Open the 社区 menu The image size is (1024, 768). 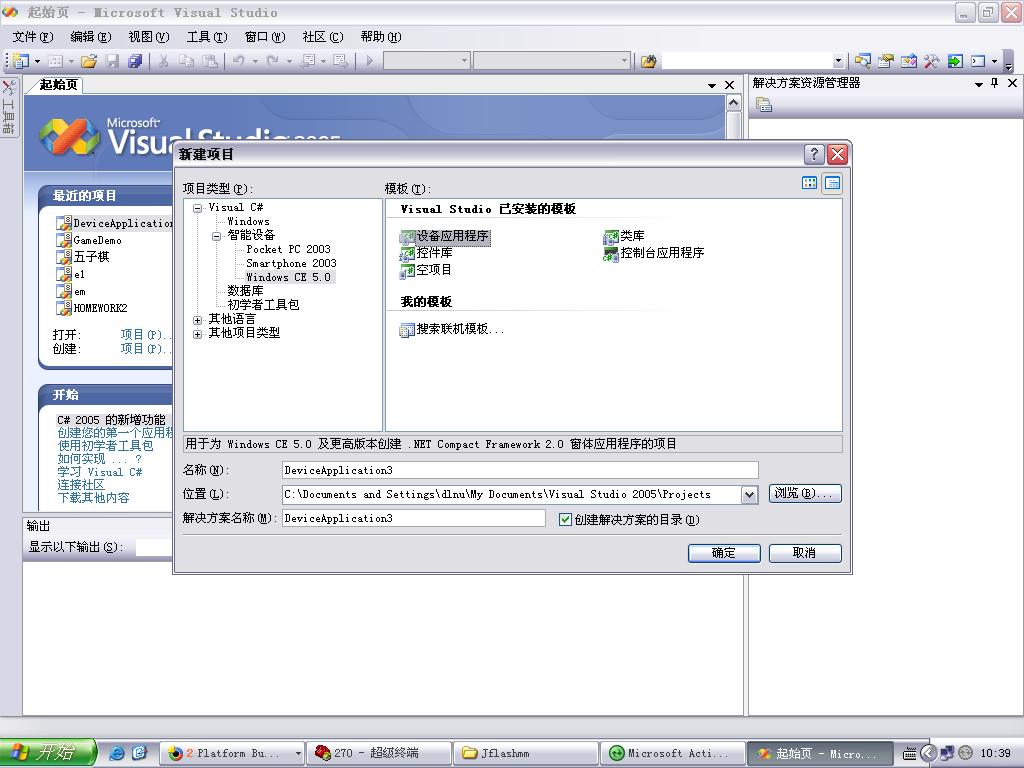coord(323,37)
